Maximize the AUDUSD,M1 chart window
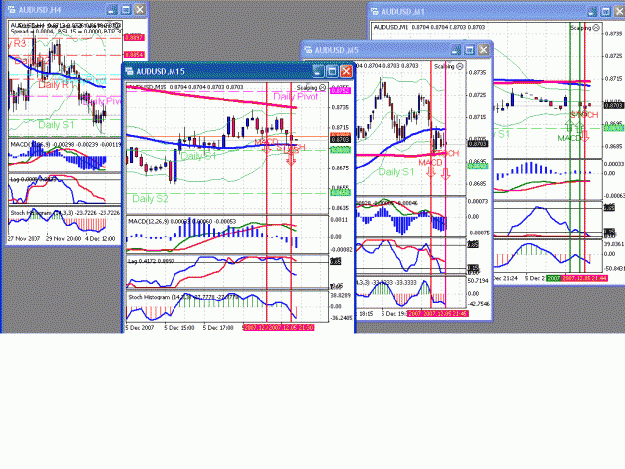 [x=606, y=12]
